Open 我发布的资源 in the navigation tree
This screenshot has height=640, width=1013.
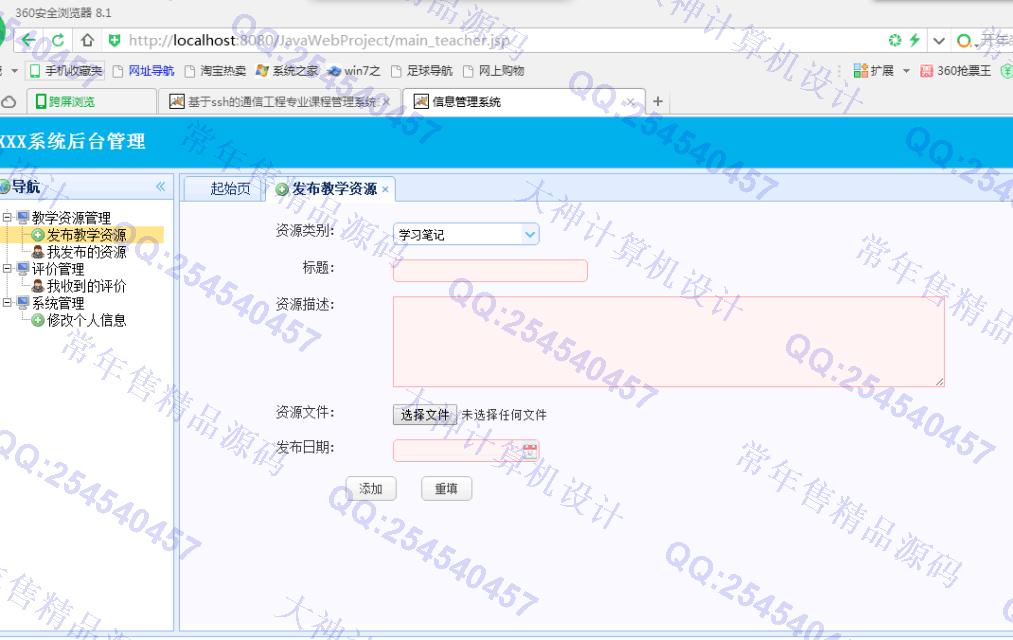tap(87, 252)
